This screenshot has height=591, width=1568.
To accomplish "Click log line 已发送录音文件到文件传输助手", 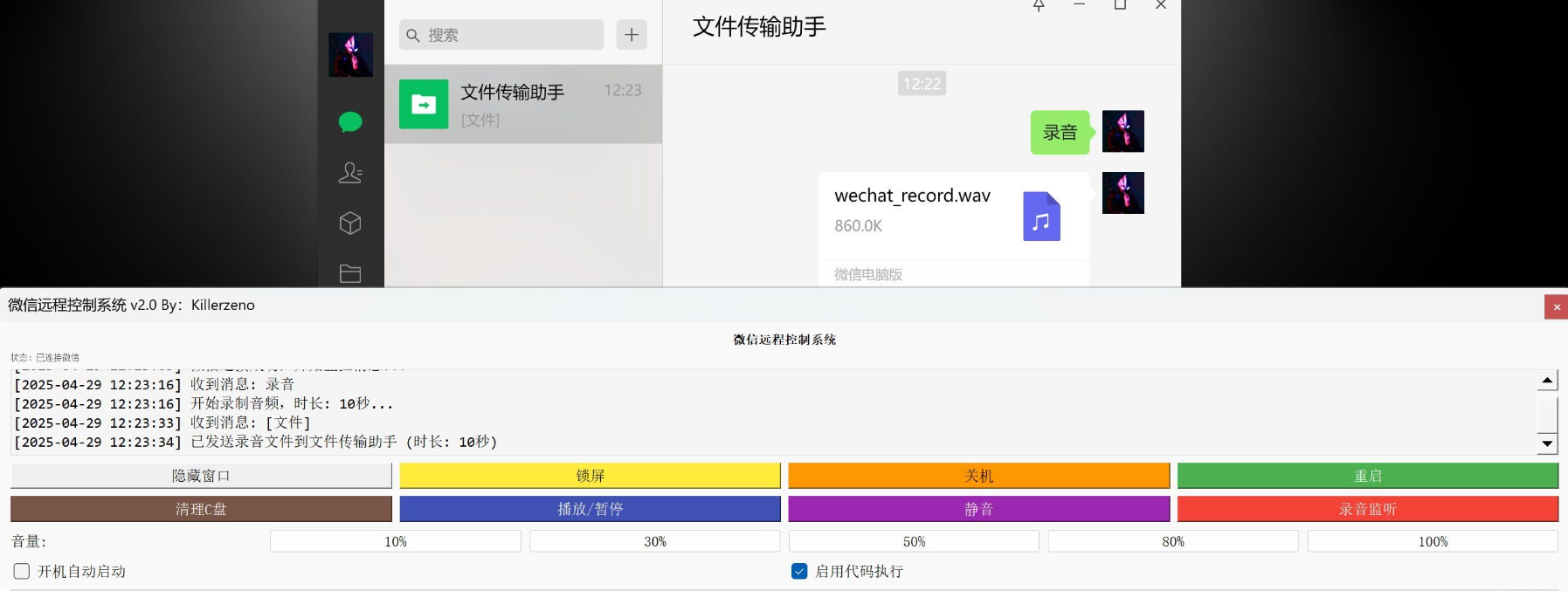I will [255, 442].
